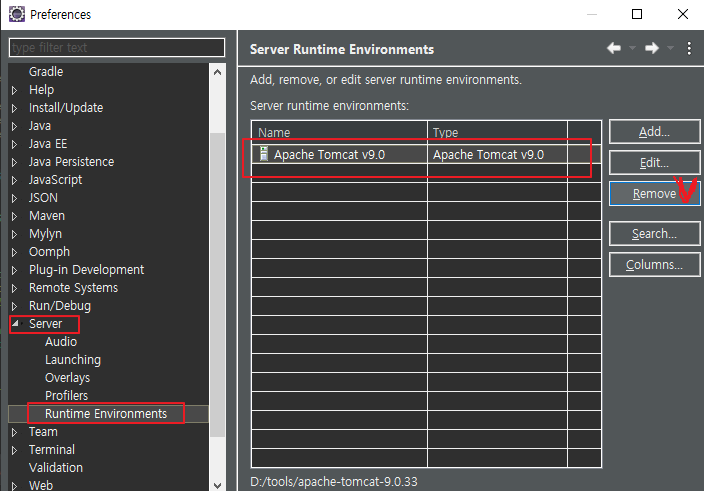The image size is (704, 491).
Task: Click the back navigation arrow icon
Action: click(x=614, y=48)
